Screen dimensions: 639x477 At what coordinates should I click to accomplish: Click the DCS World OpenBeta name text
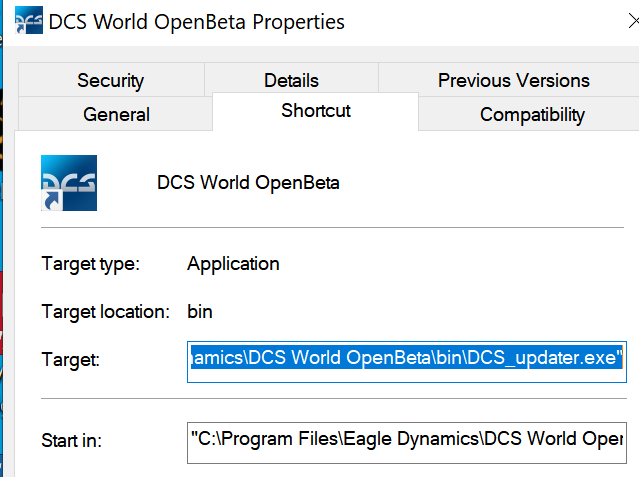[x=248, y=183]
